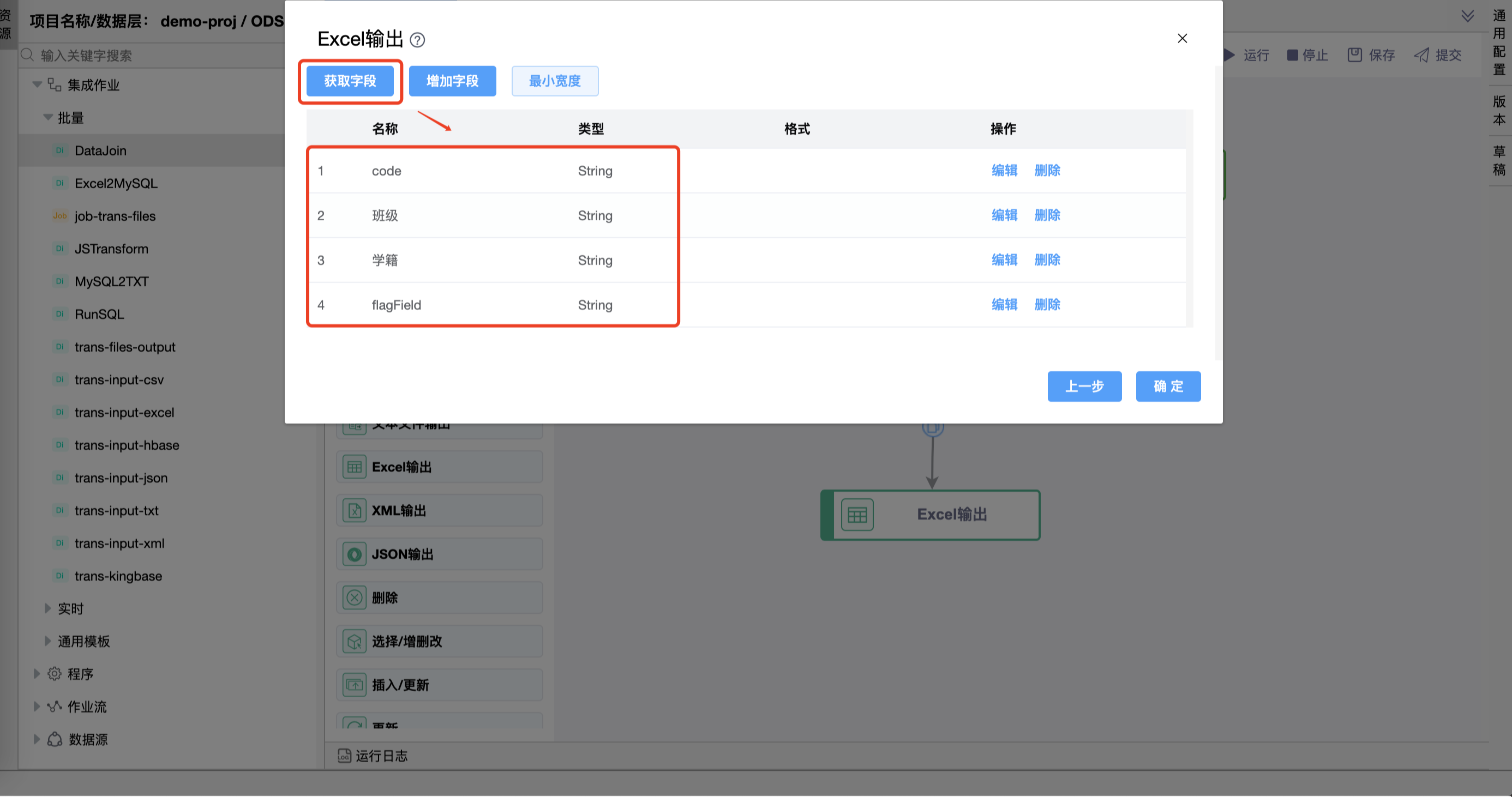Expand the 实时 folder

click(x=48, y=609)
